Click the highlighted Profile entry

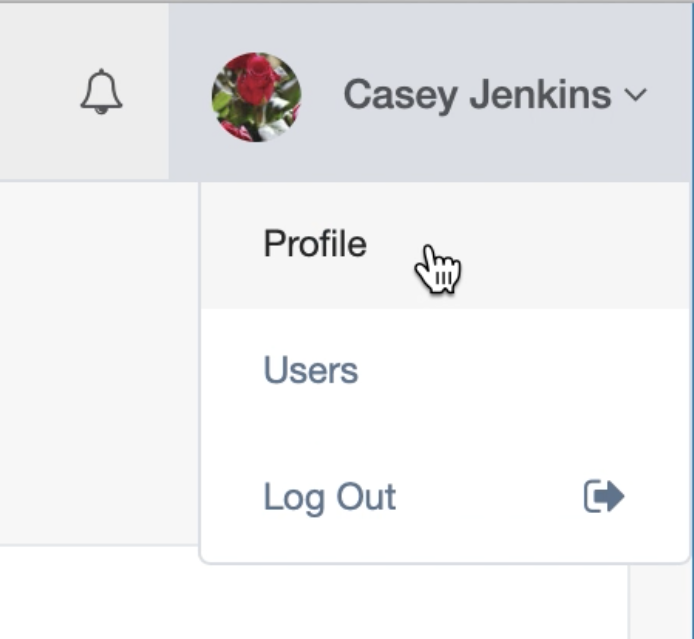coord(315,244)
